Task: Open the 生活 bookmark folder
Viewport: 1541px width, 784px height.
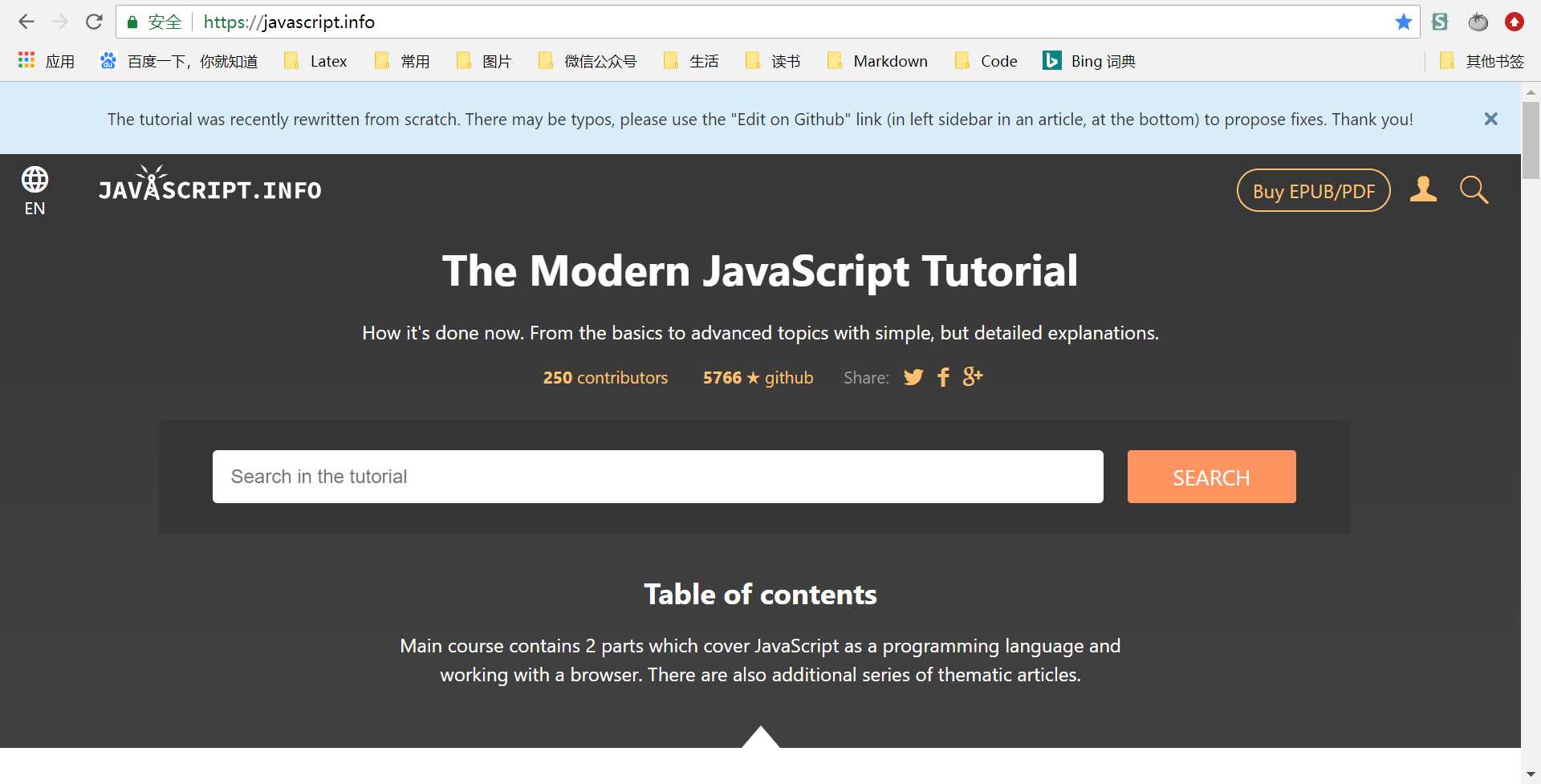Action: click(691, 61)
